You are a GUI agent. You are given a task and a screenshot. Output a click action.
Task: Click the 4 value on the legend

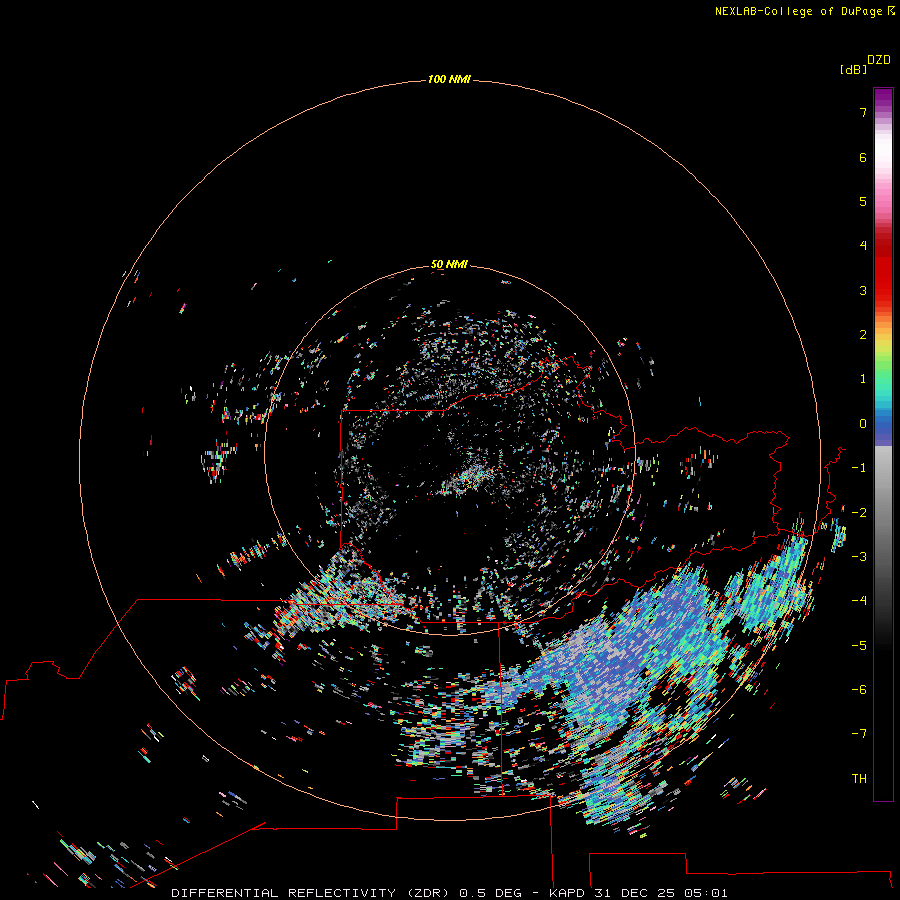[863, 246]
